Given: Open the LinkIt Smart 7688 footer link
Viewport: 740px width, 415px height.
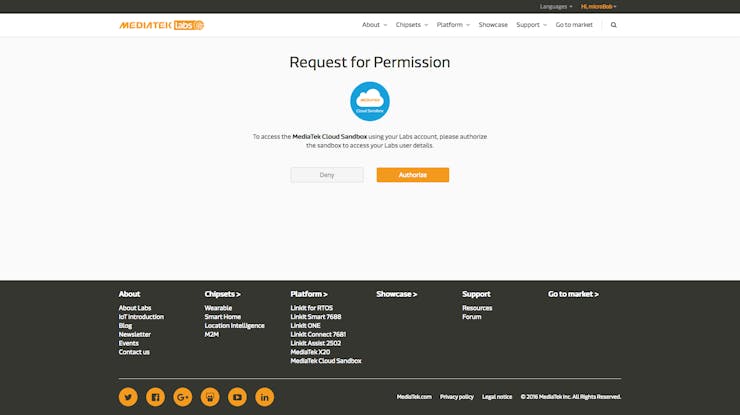Looking at the screenshot, I should (316, 317).
